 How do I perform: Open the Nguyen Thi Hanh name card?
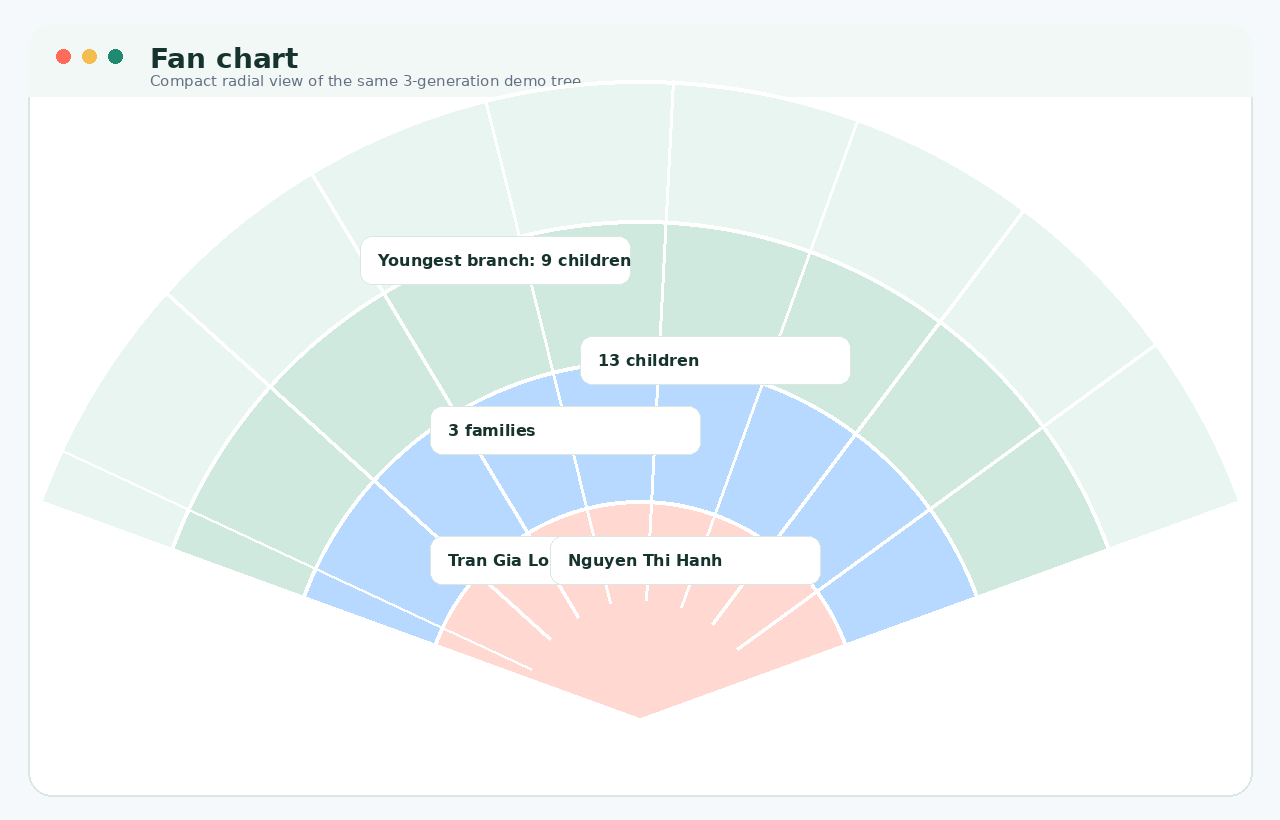pyautogui.click(x=685, y=560)
